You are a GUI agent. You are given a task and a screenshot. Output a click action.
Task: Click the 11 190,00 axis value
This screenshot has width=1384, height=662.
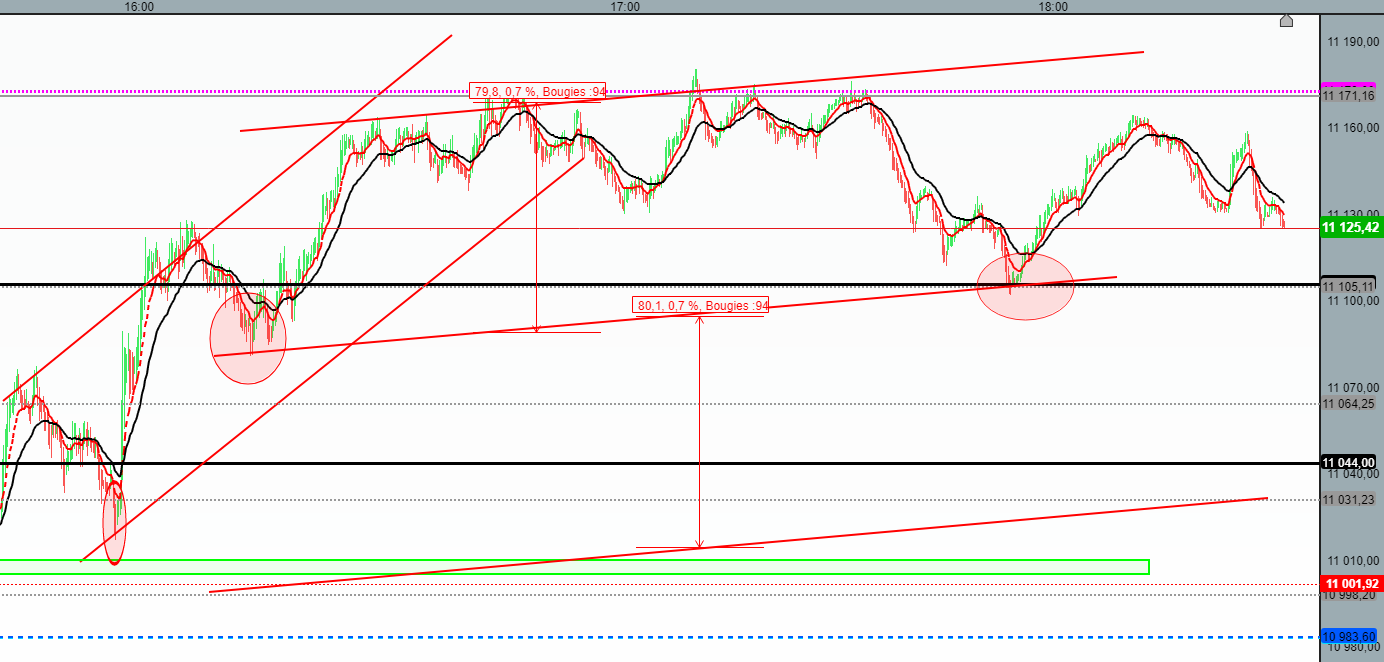(x=1353, y=42)
